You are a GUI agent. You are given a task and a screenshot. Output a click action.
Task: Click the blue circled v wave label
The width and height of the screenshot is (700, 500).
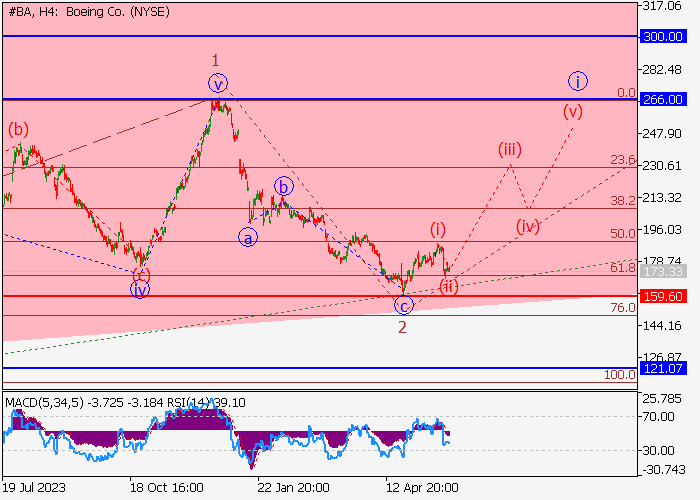coord(217,83)
